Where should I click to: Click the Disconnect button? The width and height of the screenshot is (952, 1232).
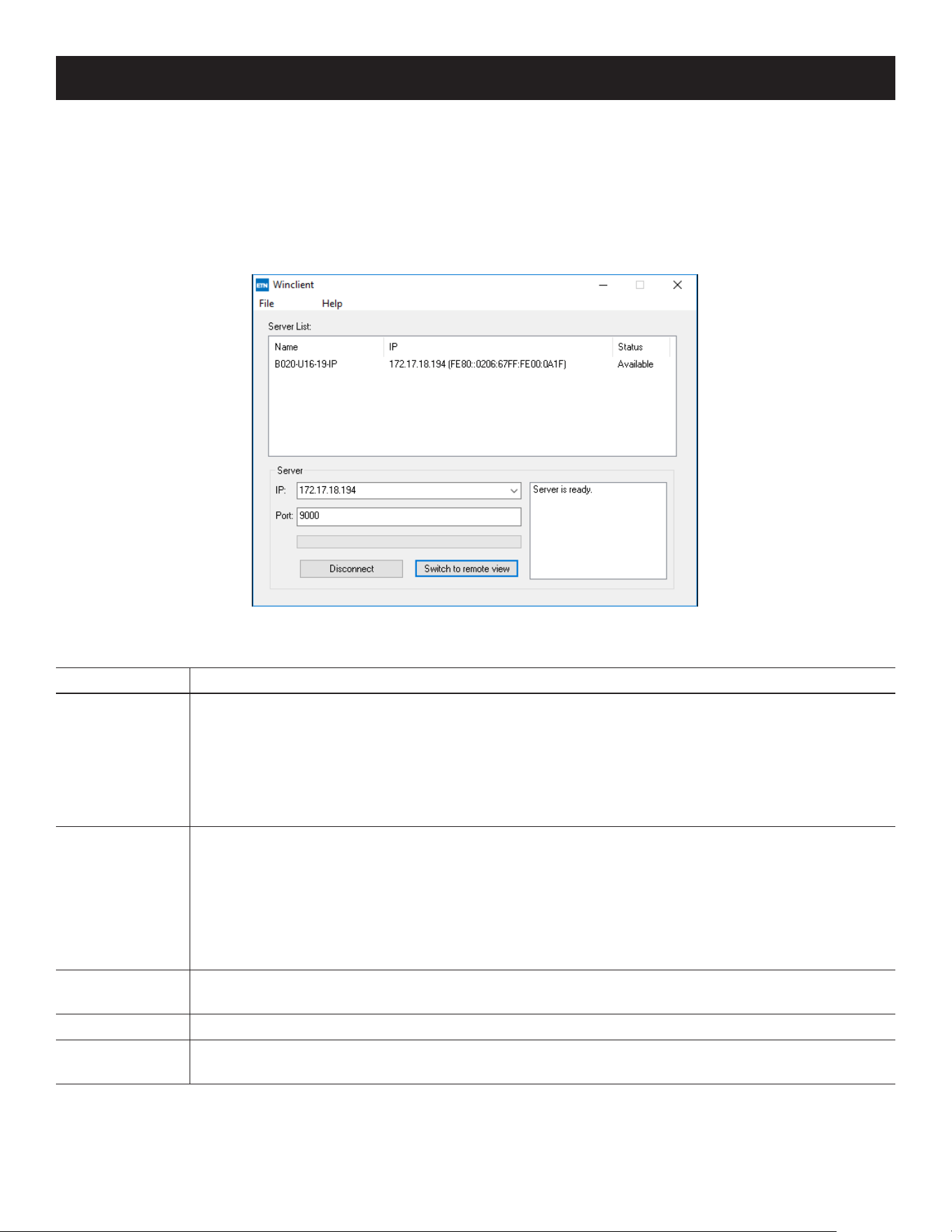(x=351, y=569)
